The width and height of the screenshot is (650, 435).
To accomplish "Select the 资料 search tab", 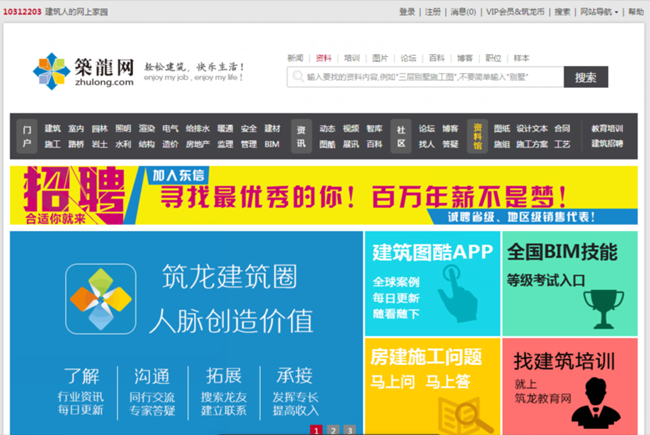I will click(x=324, y=58).
